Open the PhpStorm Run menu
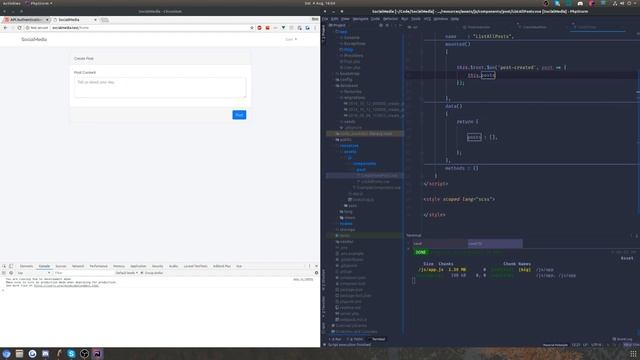The height and width of the screenshot is (360, 640). pos(404,19)
